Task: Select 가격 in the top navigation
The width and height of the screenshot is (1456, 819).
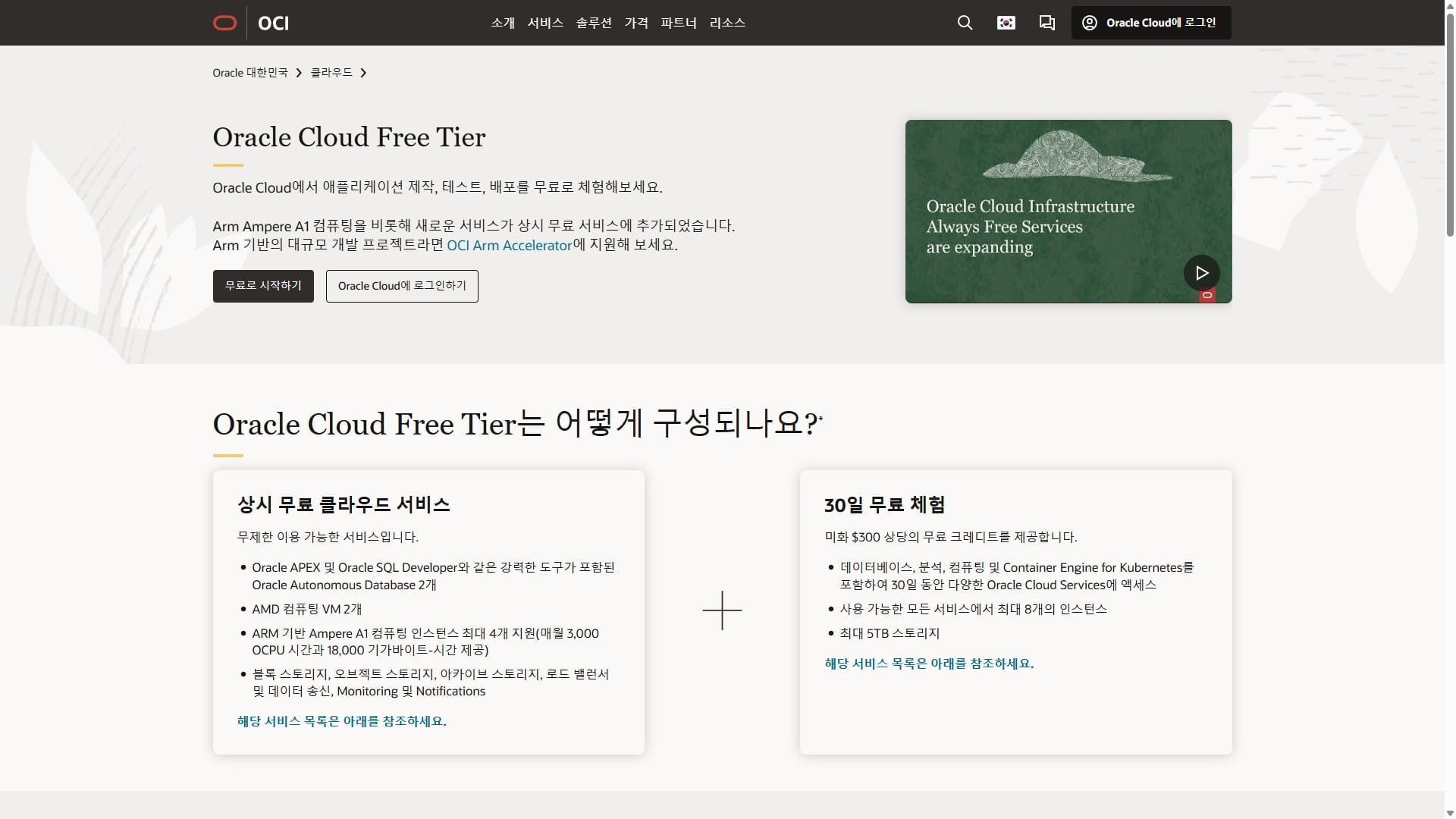Action: 637,23
